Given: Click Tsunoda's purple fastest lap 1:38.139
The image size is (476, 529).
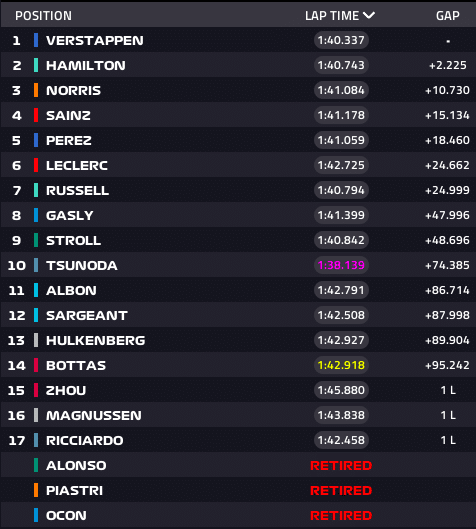Looking at the screenshot, I should [x=341, y=265].
